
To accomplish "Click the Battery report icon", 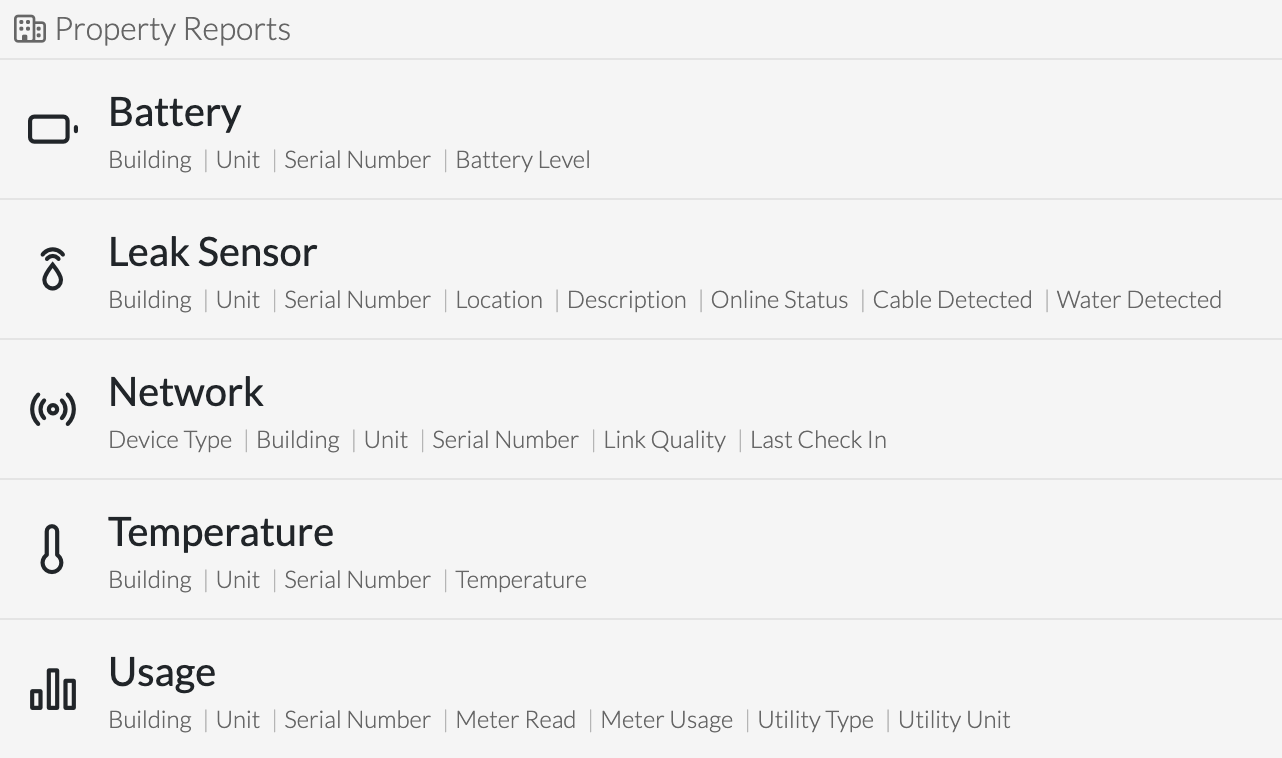I will pos(53,130).
